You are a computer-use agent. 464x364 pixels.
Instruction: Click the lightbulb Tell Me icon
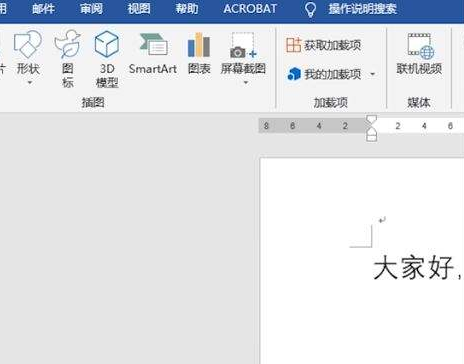coord(310,9)
